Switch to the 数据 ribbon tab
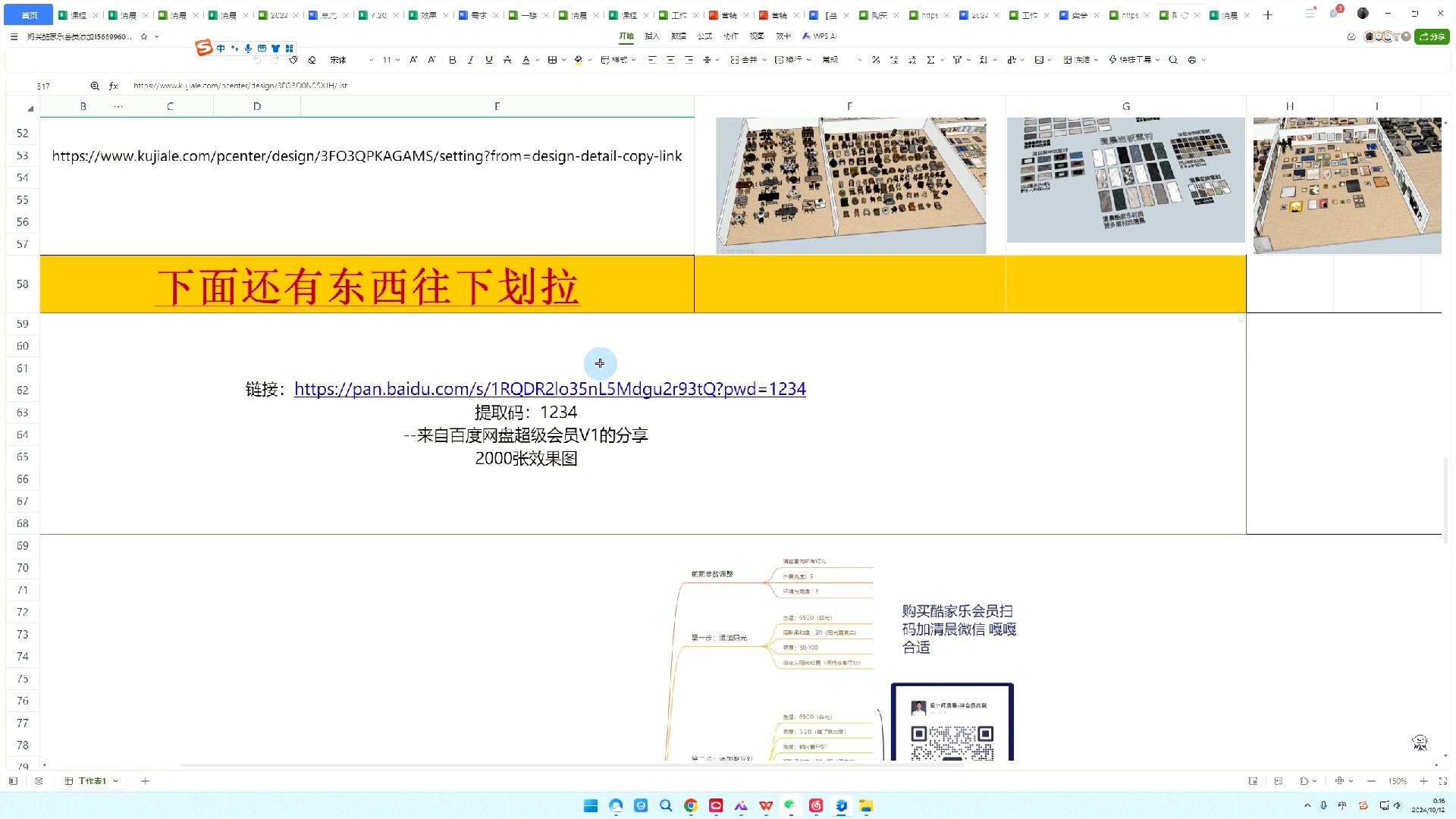Viewport: 1456px width, 819px height. pyautogui.click(x=679, y=36)
